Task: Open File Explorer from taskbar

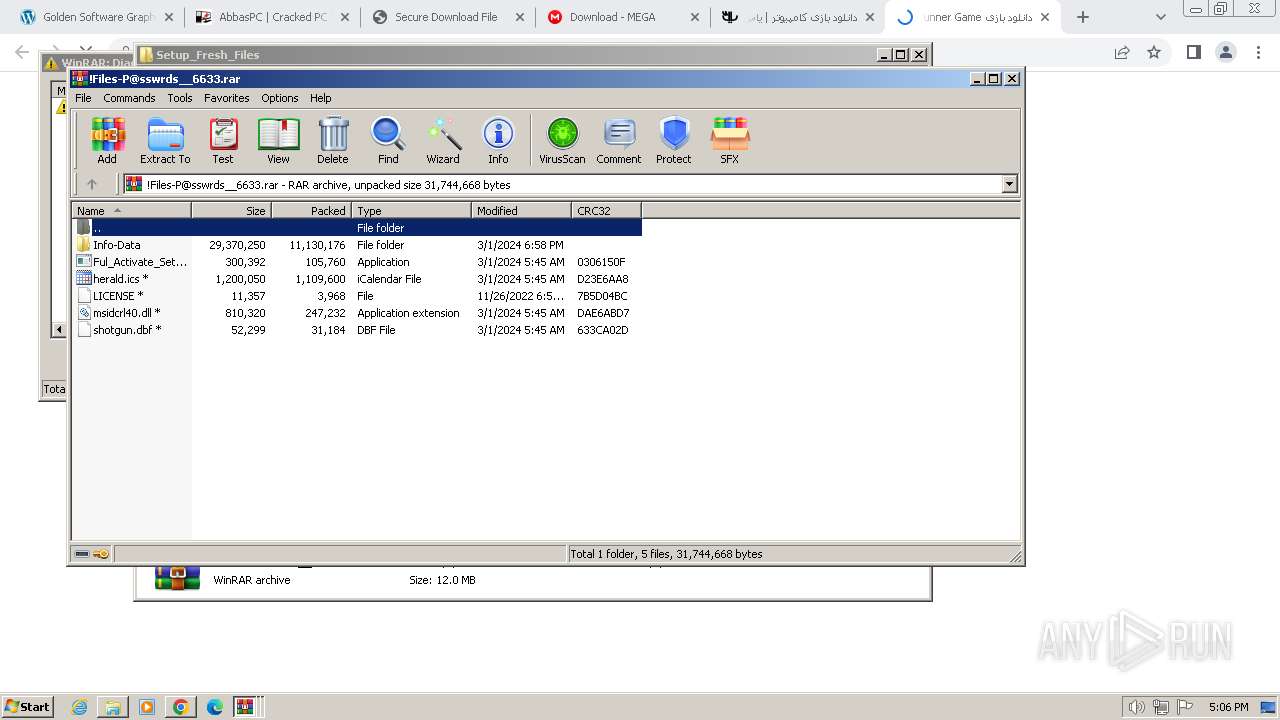Action: [x=113, y=707]
